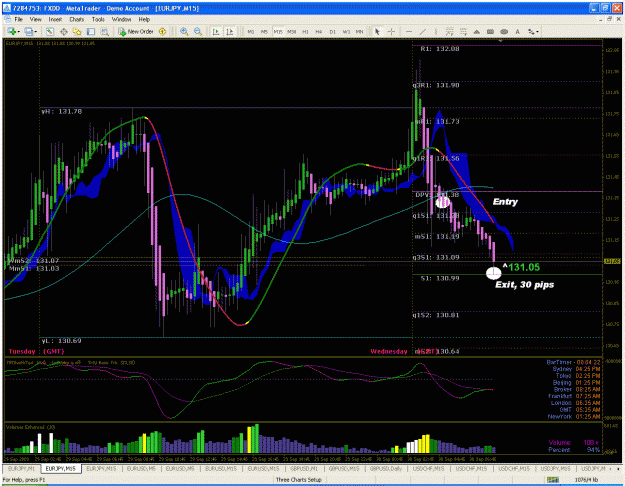625x486 pixels.
Task: Switch chart to M30 timeframe
Action: (292, 31)
